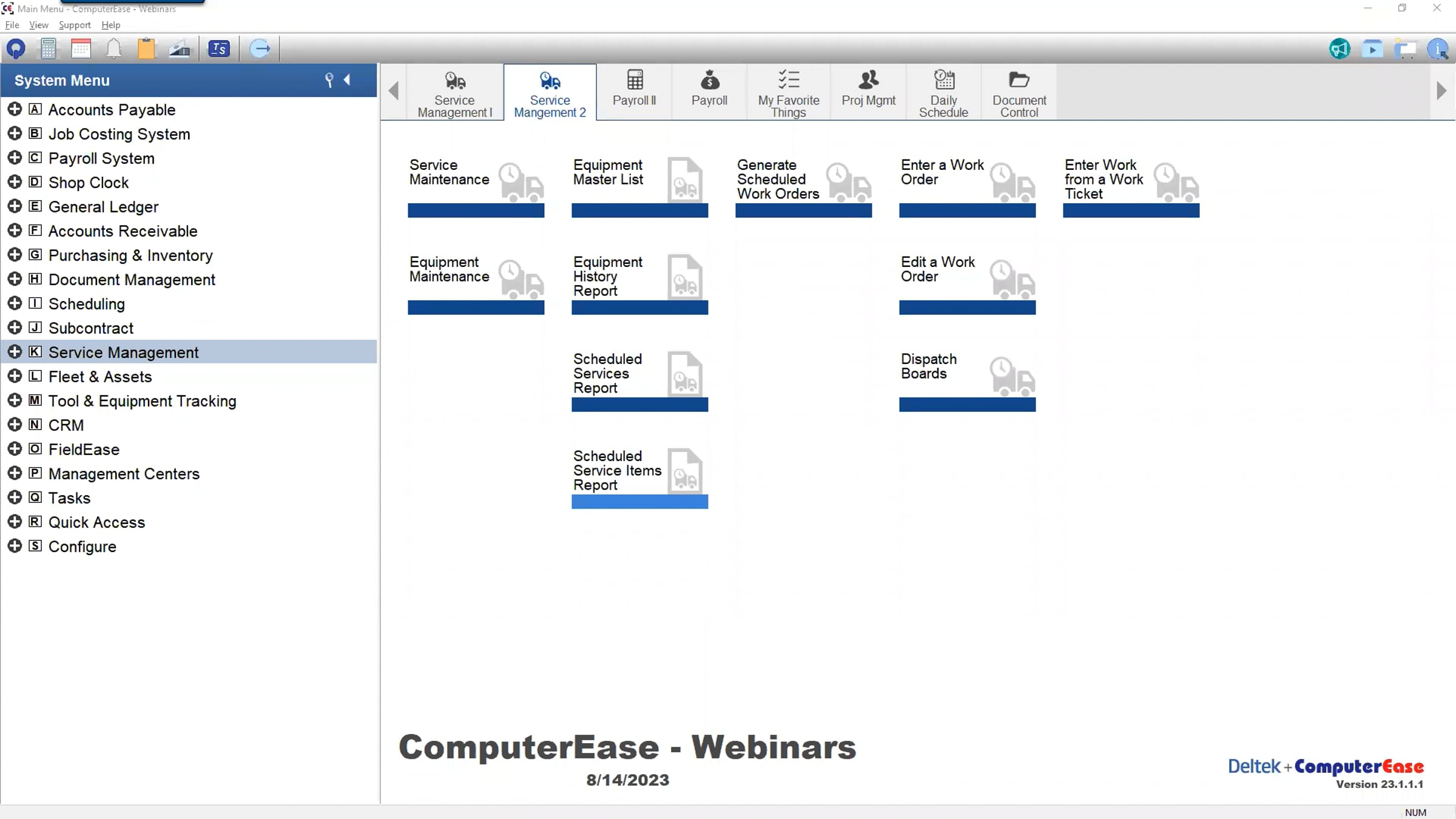Open the Equipment History Report tile
Viewport: 1456px width, 819px height.
pyautogui.click(x=639, y=283)
